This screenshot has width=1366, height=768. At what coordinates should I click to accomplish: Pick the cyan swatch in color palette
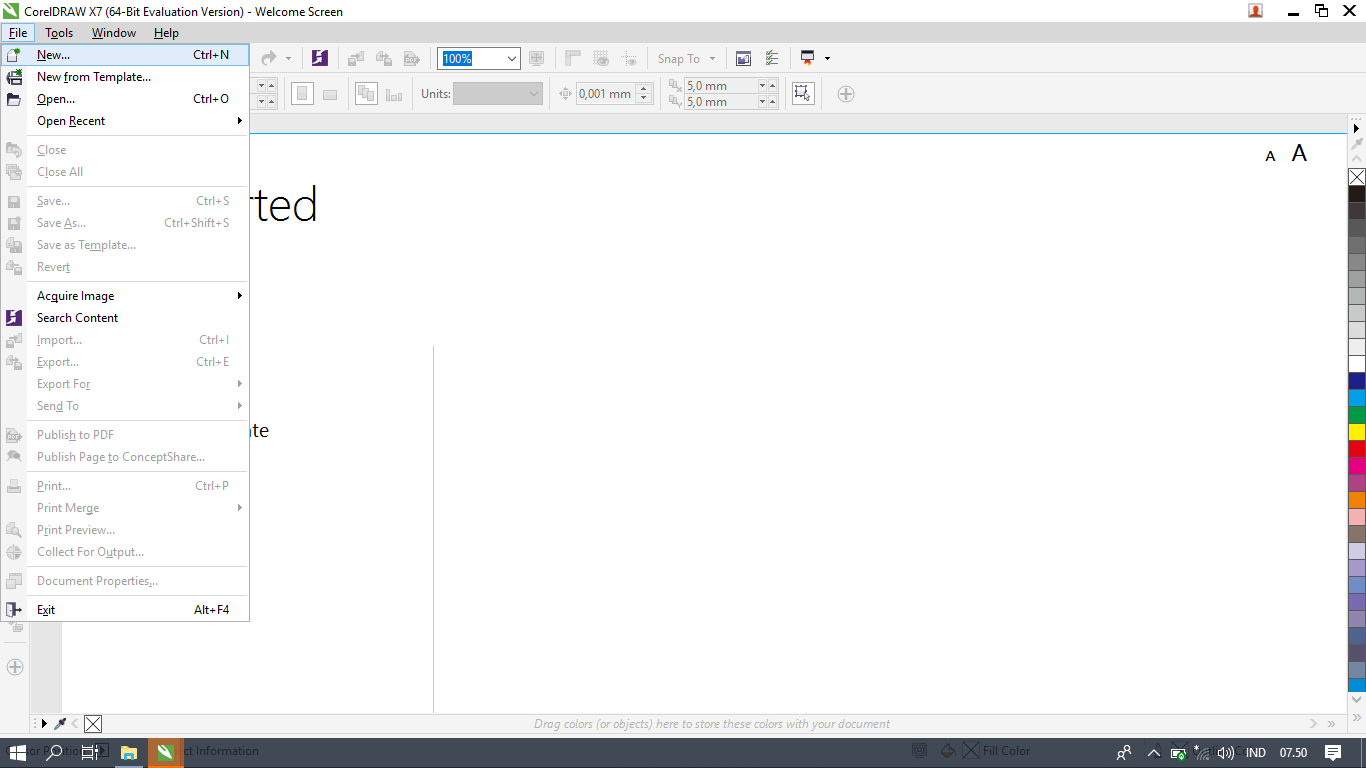coord(1357,398)
